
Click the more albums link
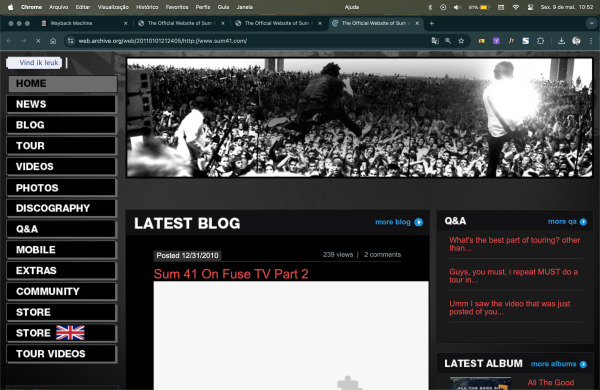click(x=553, y=364)
